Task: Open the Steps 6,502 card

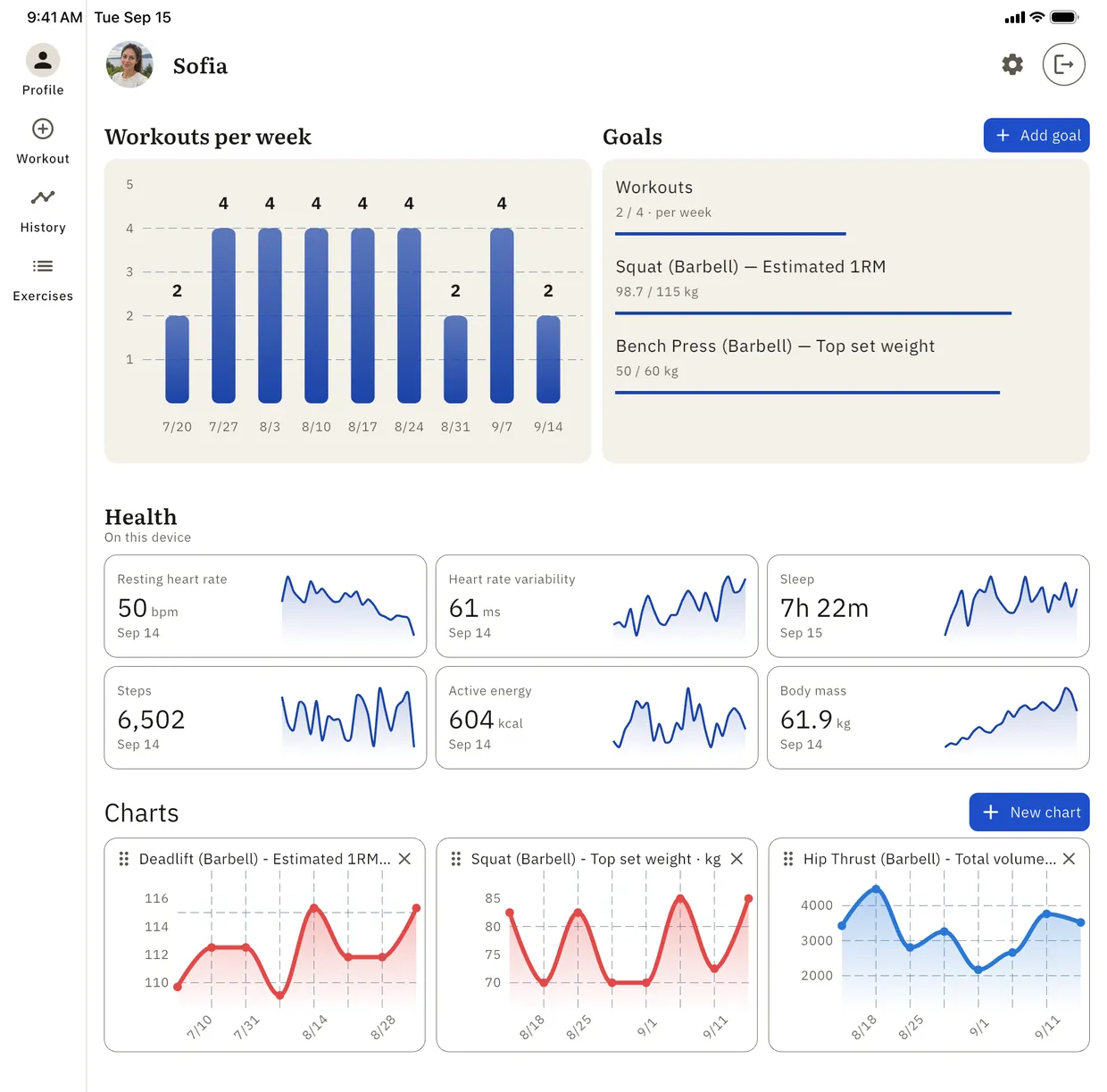Action: [x=265, y=718]
